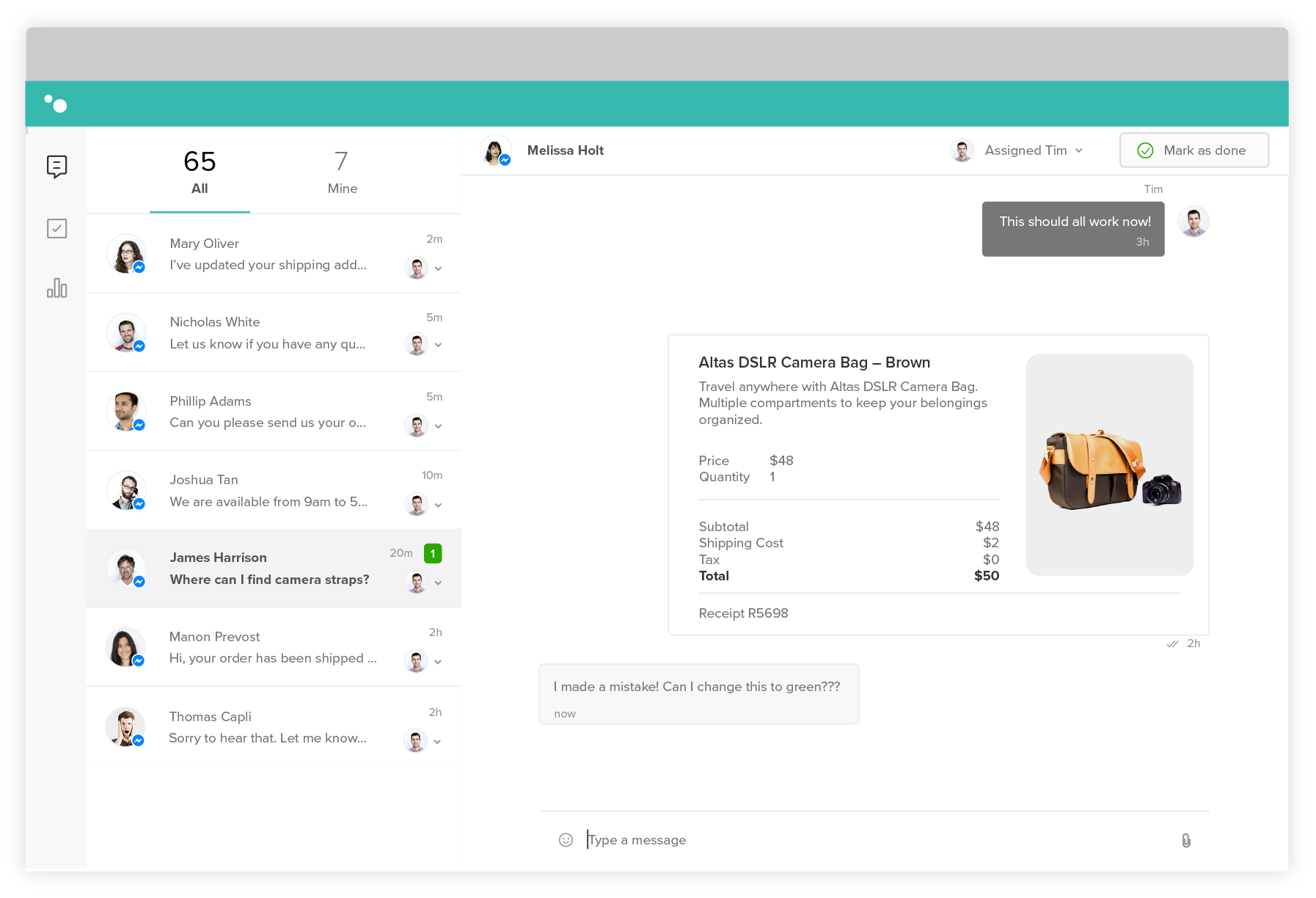Click Melissa Holt's avatar in chat header
Image resolution: width=1316 pixels, height=898 pixels.
495,150
